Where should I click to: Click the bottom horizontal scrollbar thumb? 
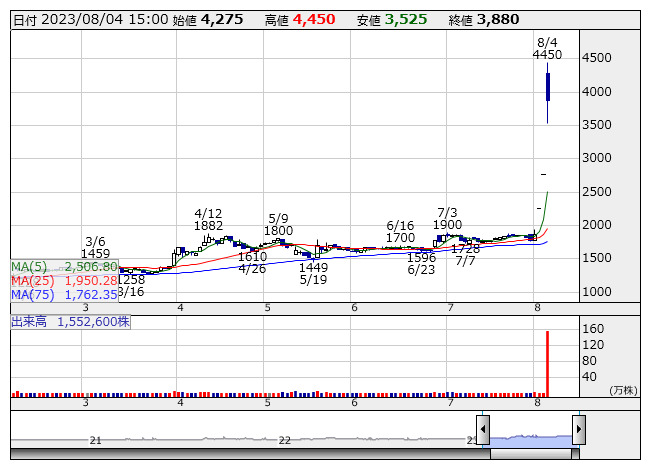pos(530,453)
